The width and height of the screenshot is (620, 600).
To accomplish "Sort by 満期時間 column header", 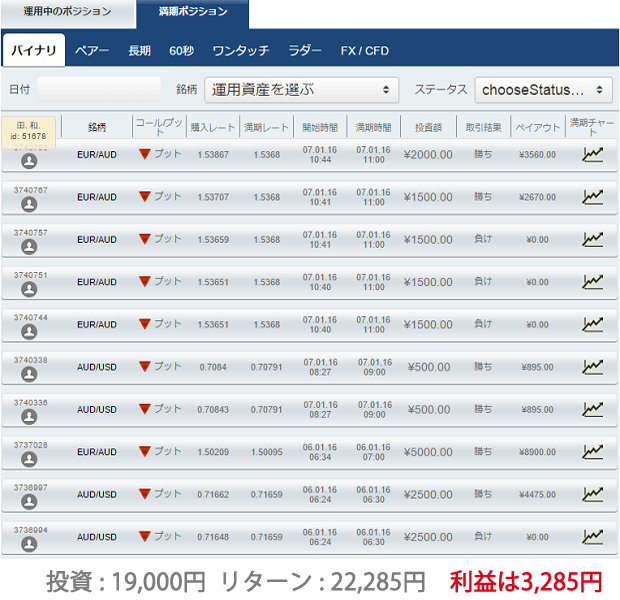I will (x=373, y=127).
